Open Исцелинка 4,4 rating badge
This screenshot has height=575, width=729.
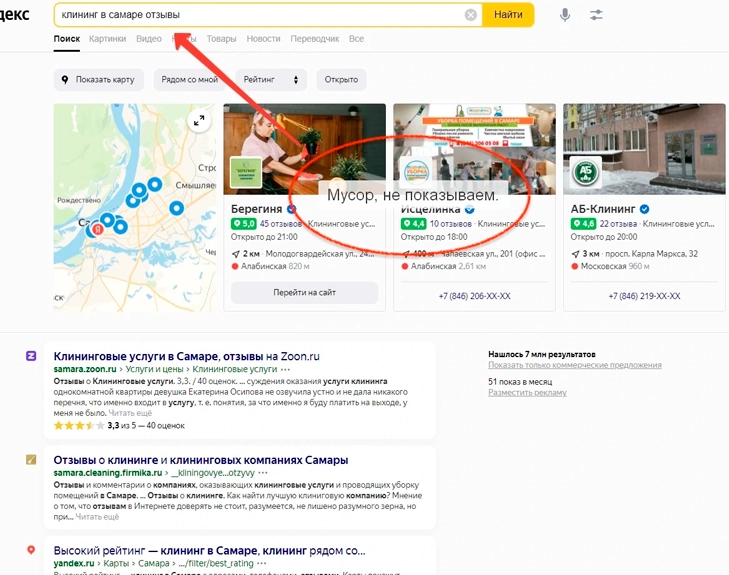click(x=413, y=224)
